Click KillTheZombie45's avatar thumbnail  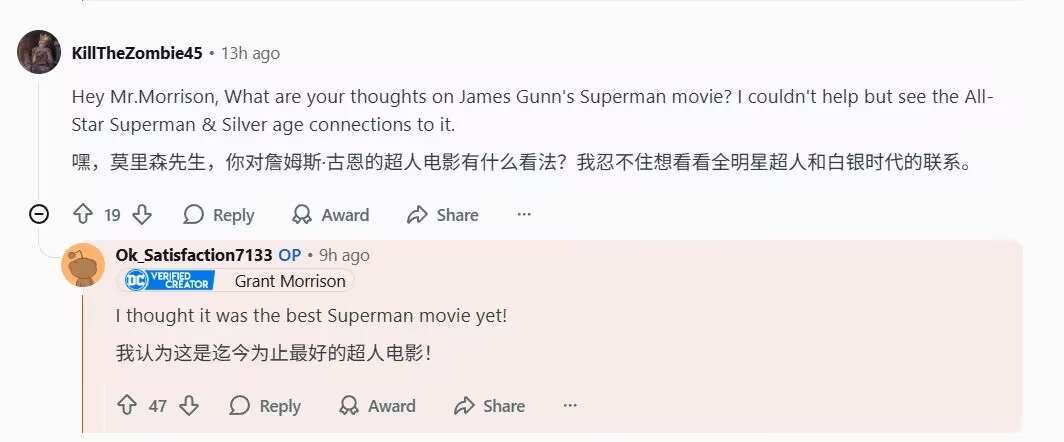40,52
